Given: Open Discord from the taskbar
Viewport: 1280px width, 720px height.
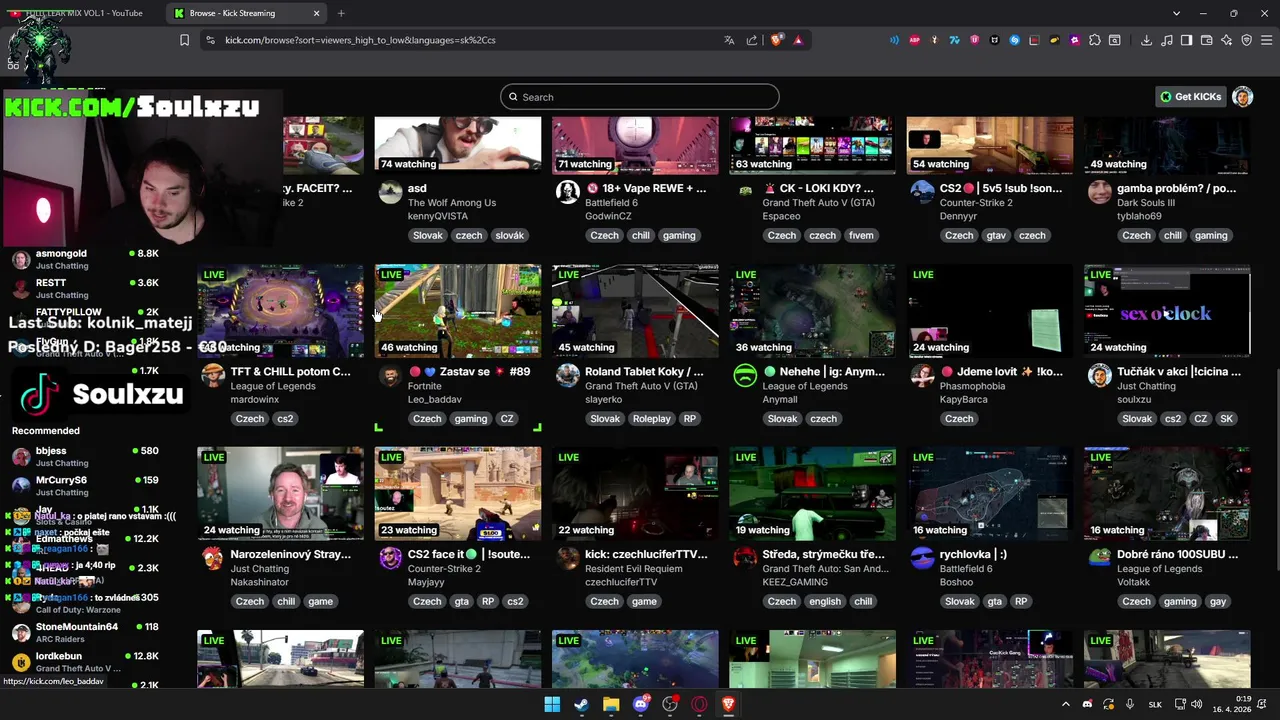Looking at the screenshot, I should [641, 704].
